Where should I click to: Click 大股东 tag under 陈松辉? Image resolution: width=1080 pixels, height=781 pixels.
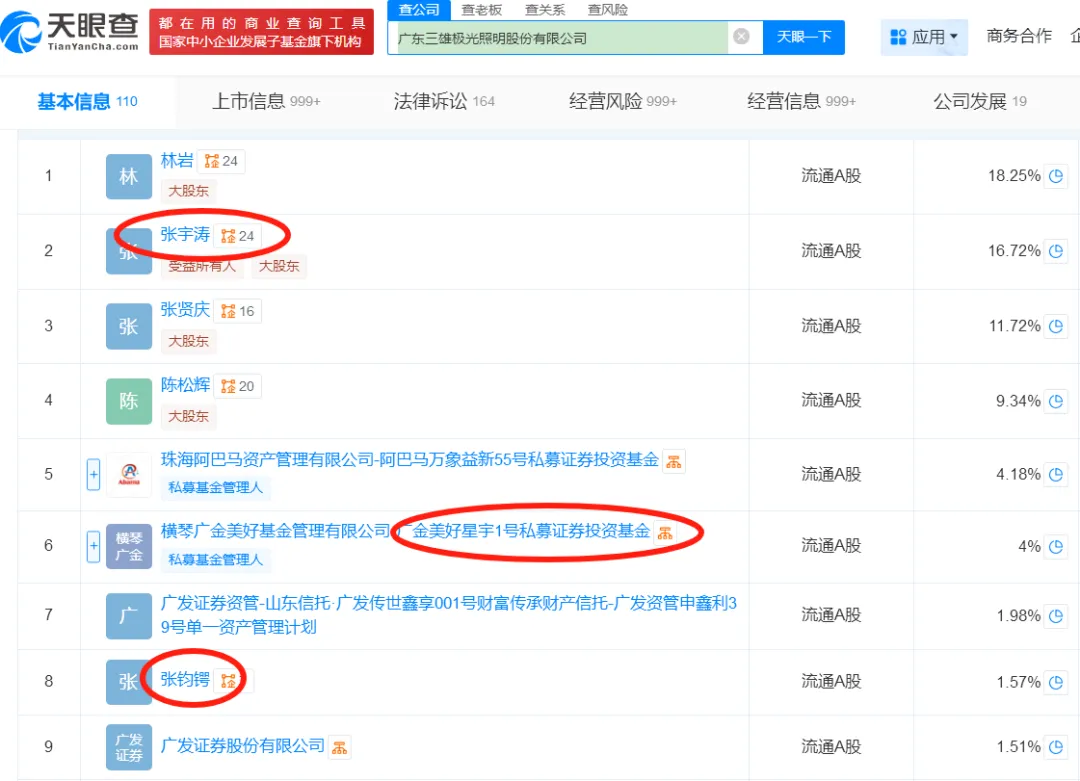[188, 417]
